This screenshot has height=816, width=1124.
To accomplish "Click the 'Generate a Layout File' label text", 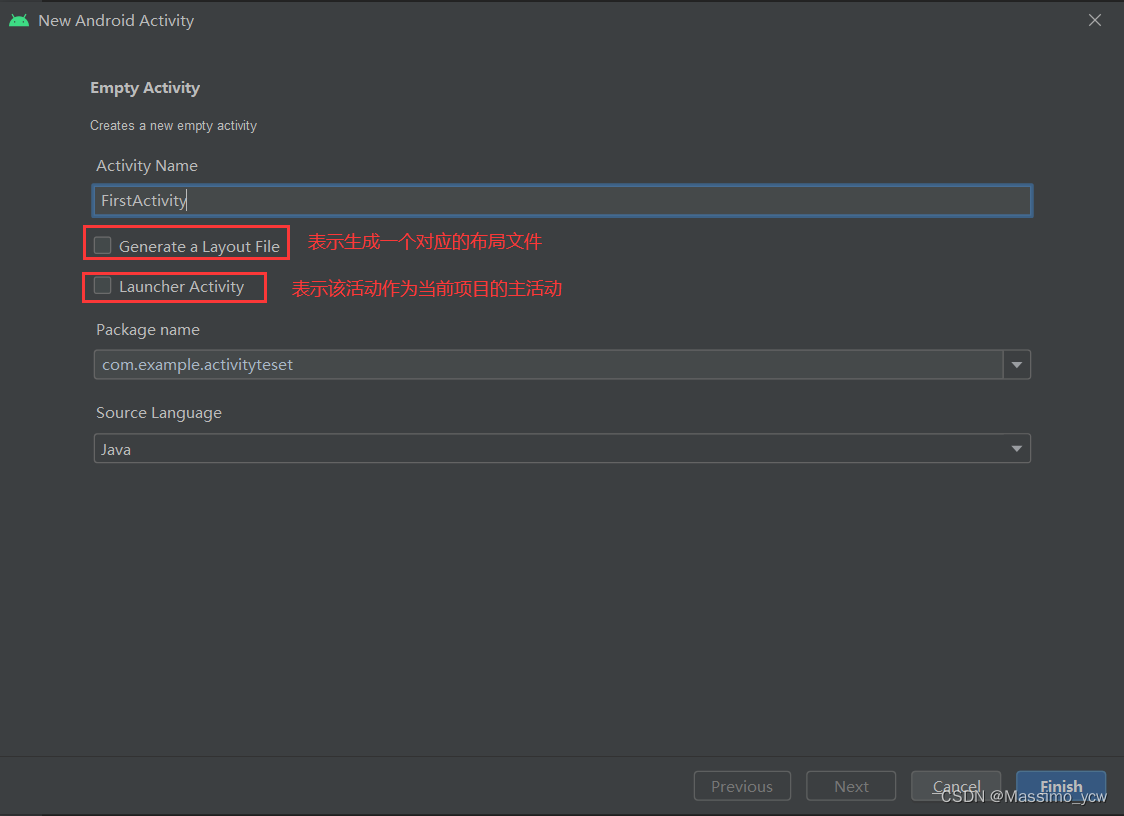I will tap(199, 247).
